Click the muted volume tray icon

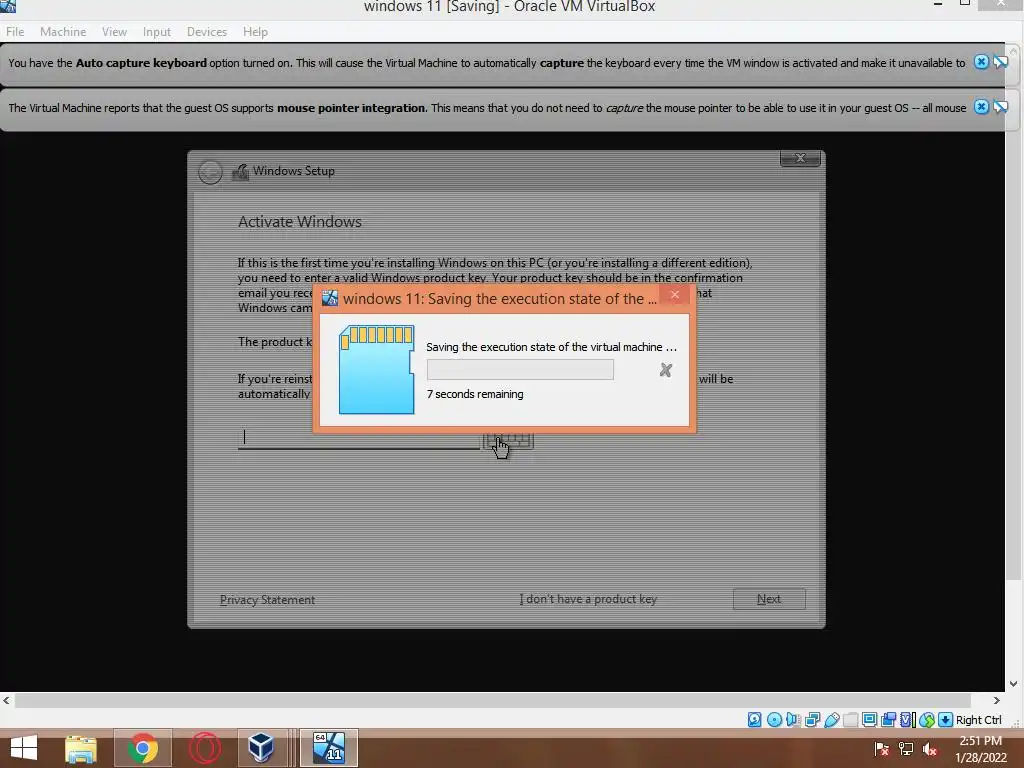point(930,749)
